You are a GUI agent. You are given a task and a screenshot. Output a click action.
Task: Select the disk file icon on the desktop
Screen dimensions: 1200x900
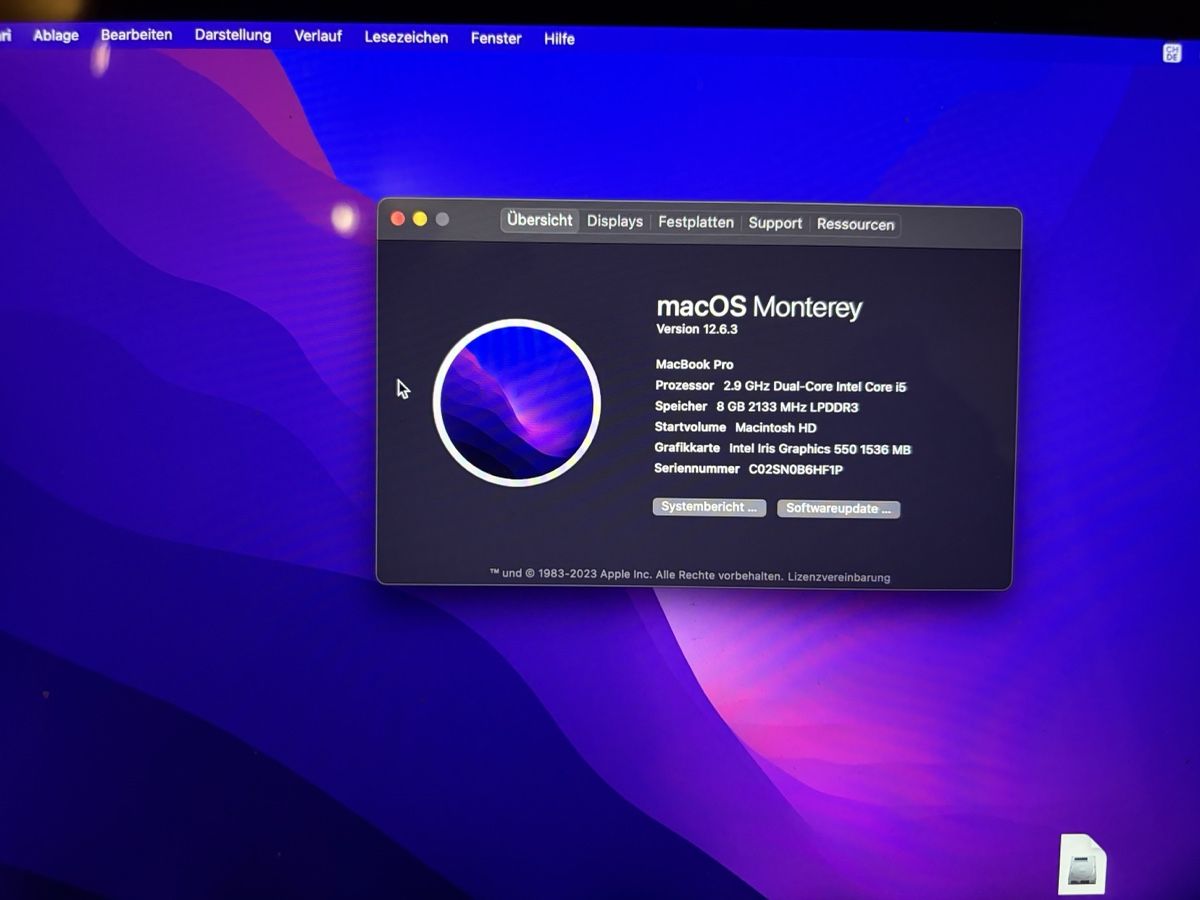(1082, 865)
